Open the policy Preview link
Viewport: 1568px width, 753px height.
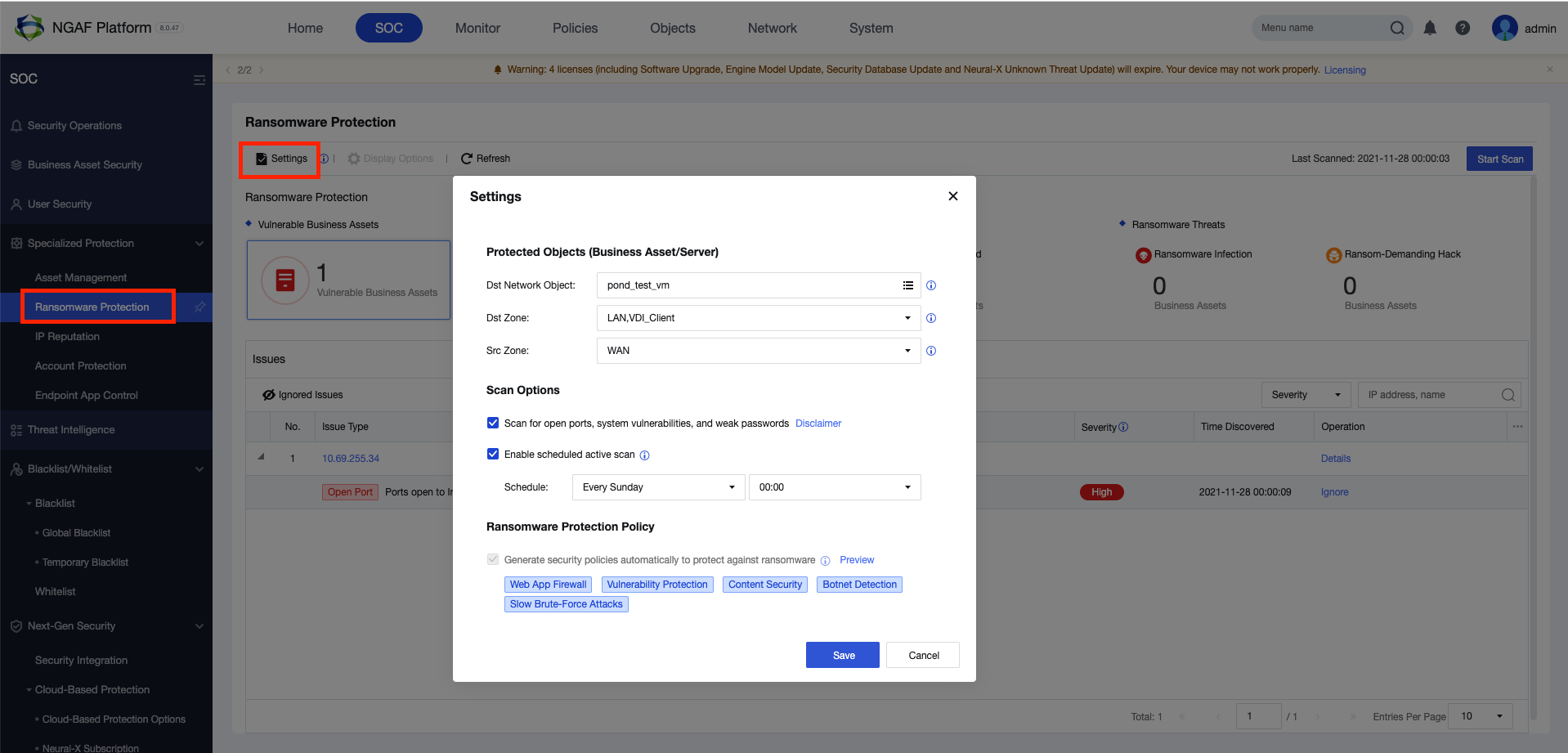click(x=857, y=560)
